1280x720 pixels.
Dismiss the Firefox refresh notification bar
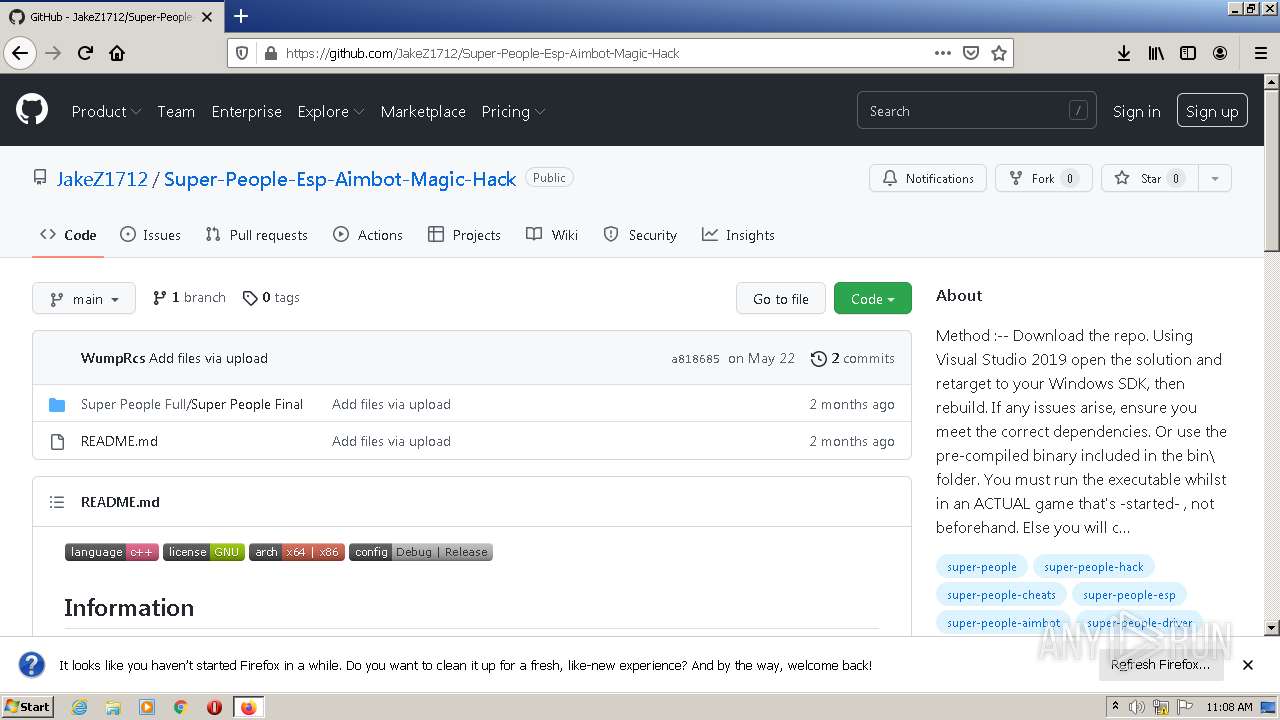pyautogui.click(x=1247, y=665)
